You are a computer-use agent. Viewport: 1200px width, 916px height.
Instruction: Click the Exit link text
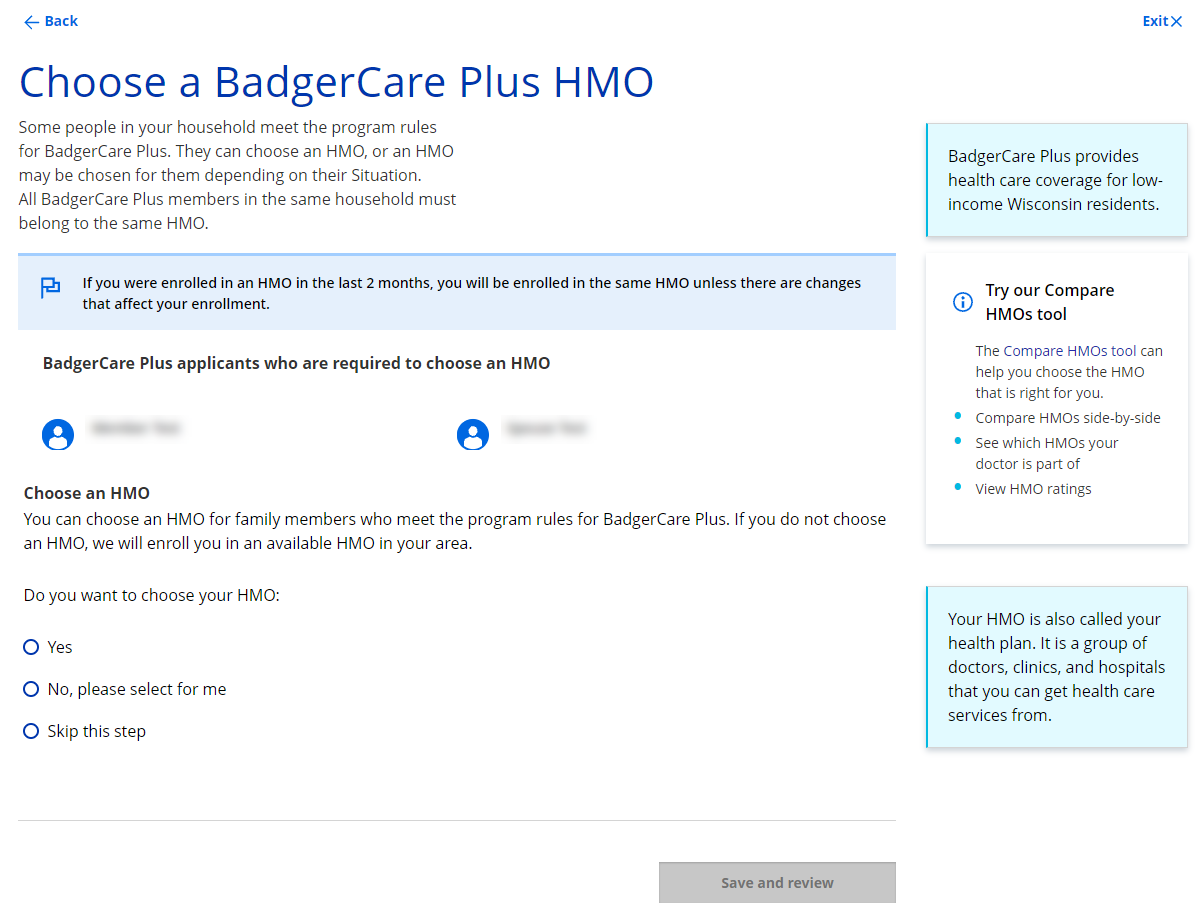[x=1155, y=21]
